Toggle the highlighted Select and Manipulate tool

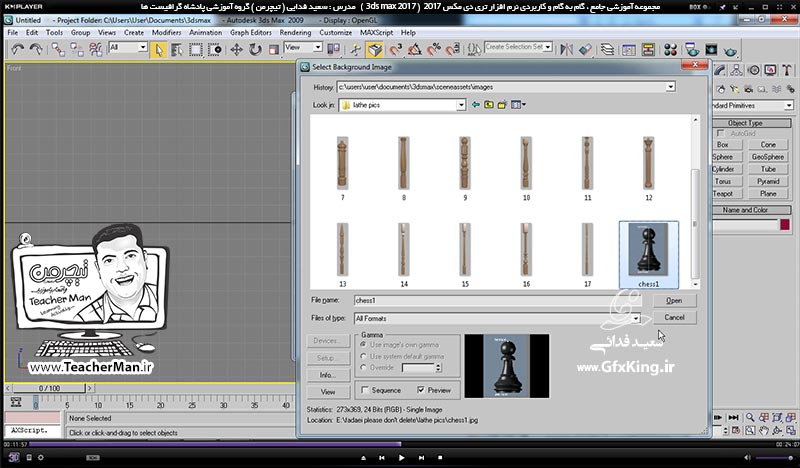pos(375,50)
